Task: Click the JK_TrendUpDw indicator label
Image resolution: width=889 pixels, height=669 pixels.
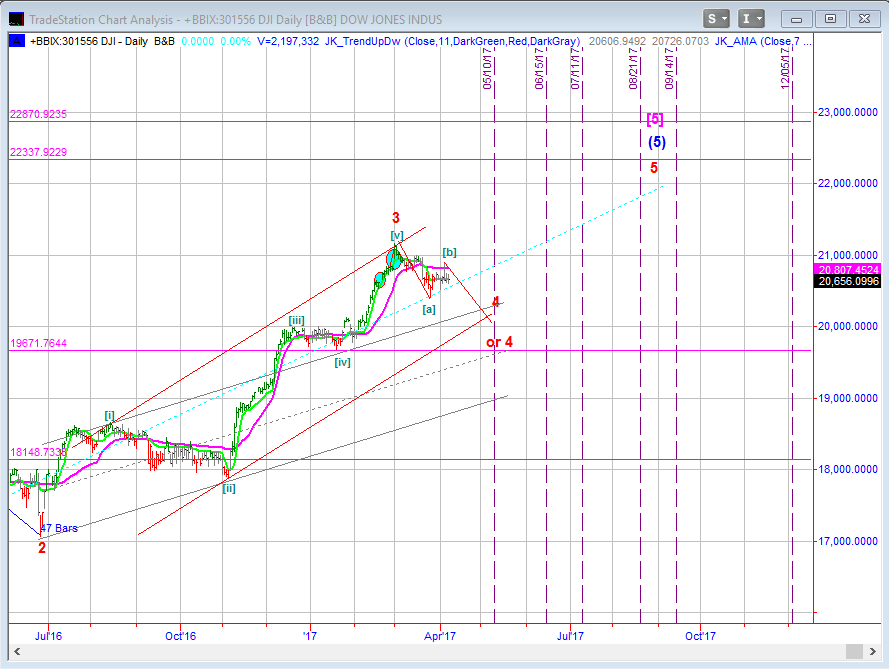Action: [x=452, y=41]
